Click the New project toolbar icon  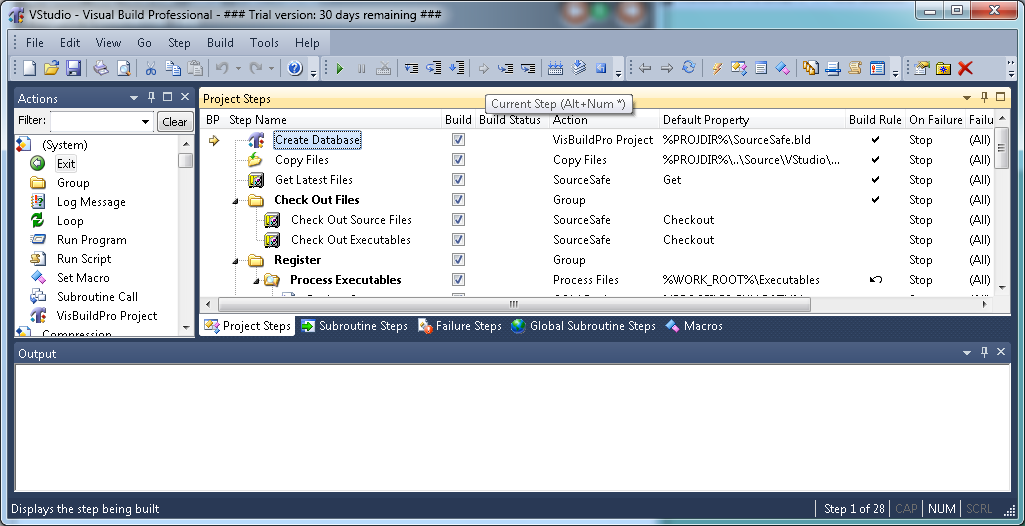coord(29,68)
